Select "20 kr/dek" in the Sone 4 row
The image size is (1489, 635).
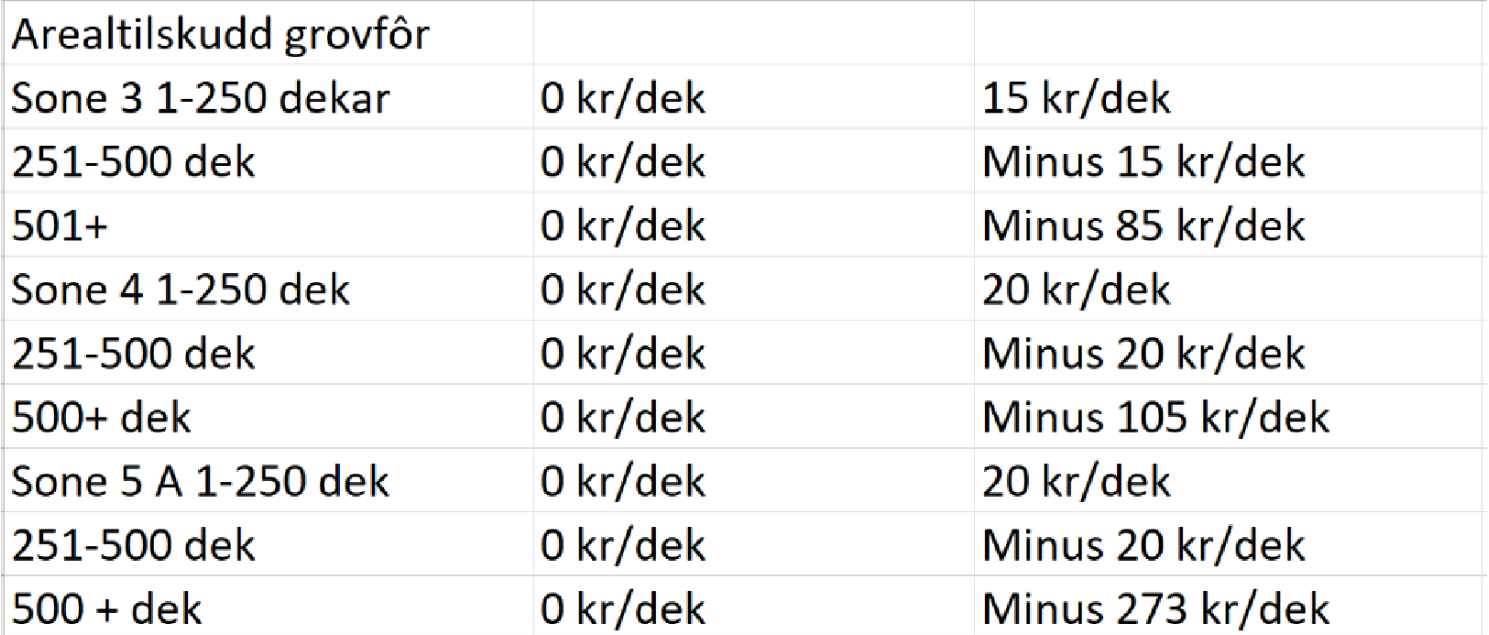1076,290
